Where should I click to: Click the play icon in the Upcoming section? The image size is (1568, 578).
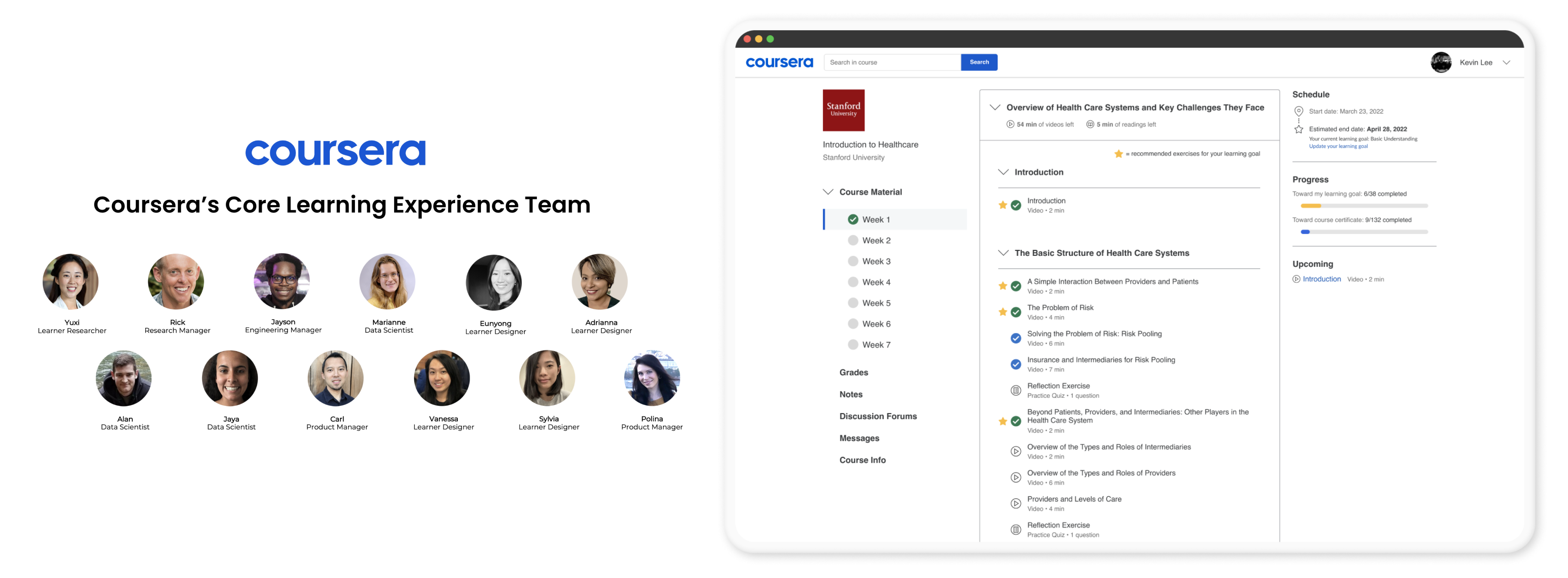1297,279
